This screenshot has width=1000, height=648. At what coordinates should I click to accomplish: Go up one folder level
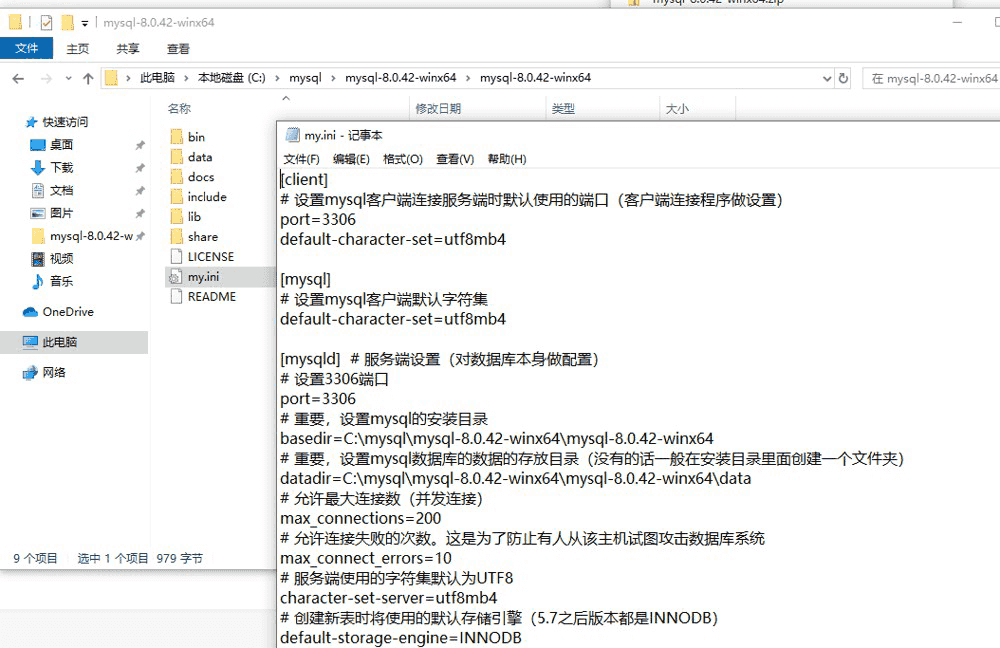(88, 78)
